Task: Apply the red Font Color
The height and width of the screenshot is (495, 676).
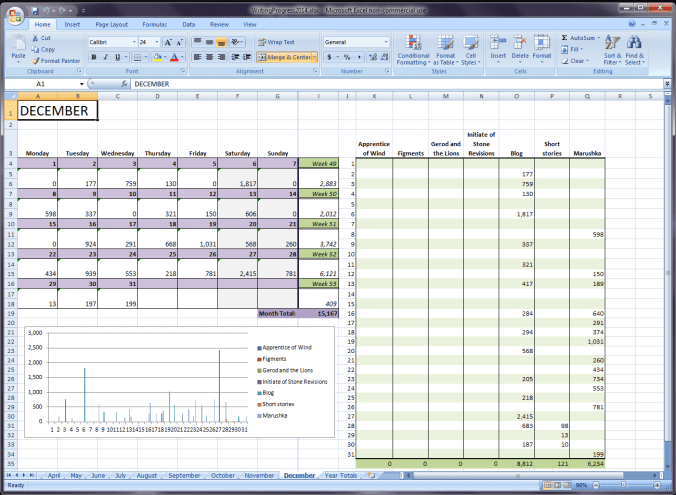Action: pyautogui.click(x=174, y=57)
